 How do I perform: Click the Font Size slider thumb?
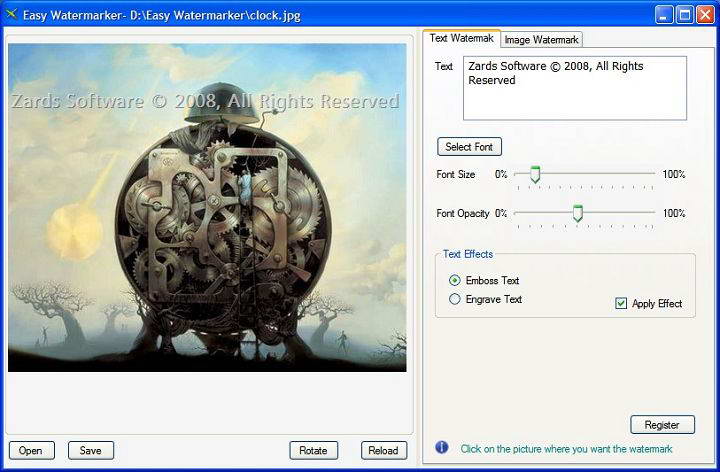point(535,174)
